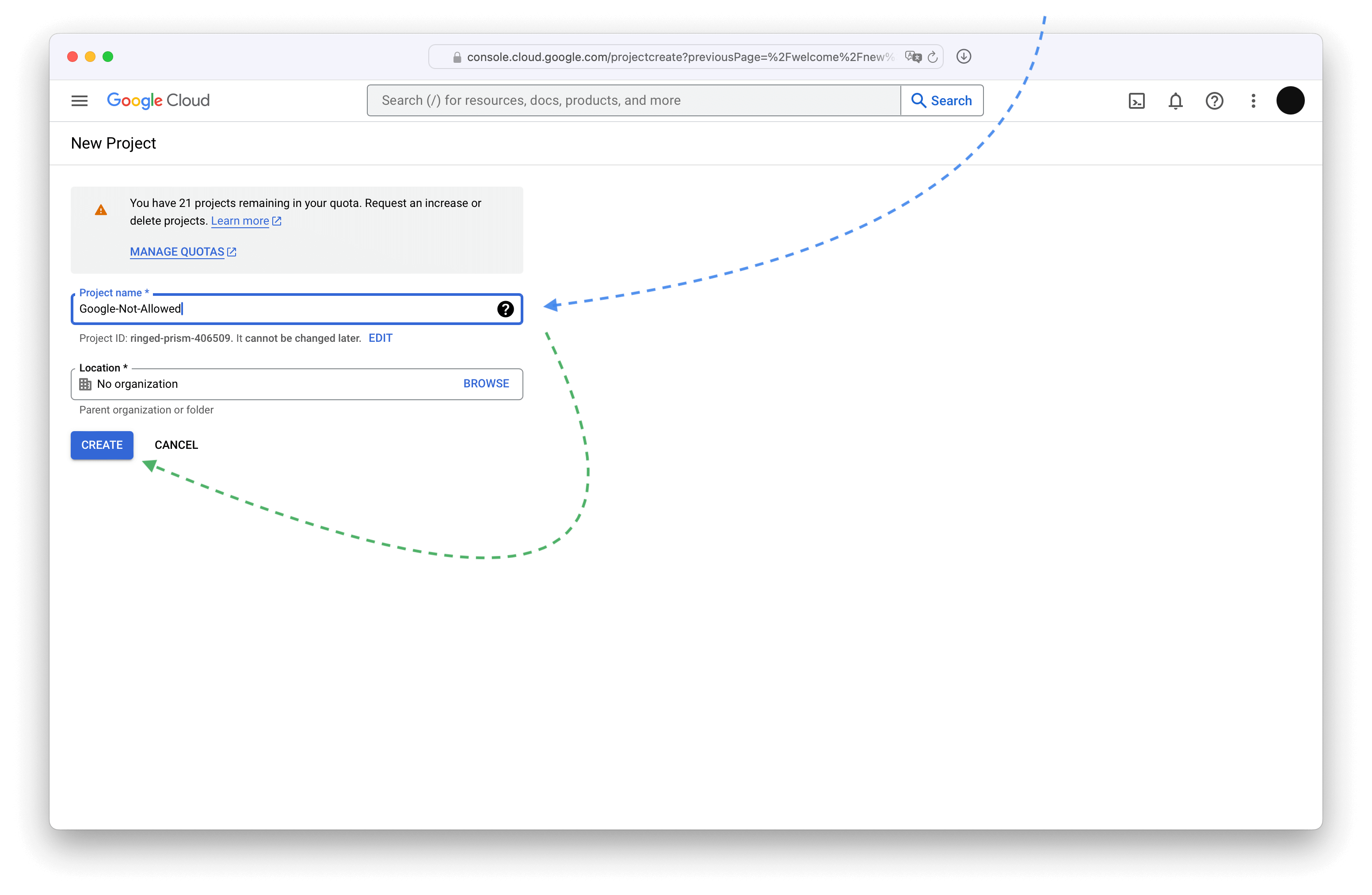Open the MANAGE QUOTAS link
The image size is (1372, 895).
pos(177,252)
